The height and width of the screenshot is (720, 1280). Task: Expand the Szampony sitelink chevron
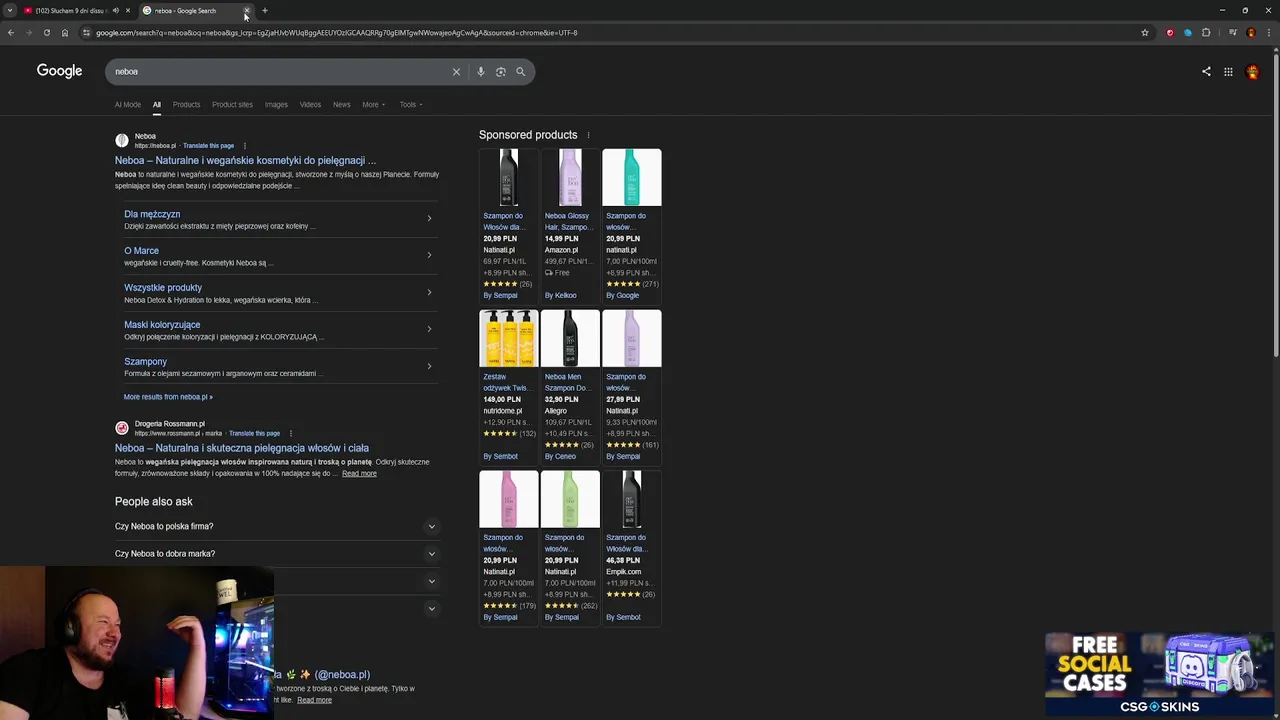[429, 366]
